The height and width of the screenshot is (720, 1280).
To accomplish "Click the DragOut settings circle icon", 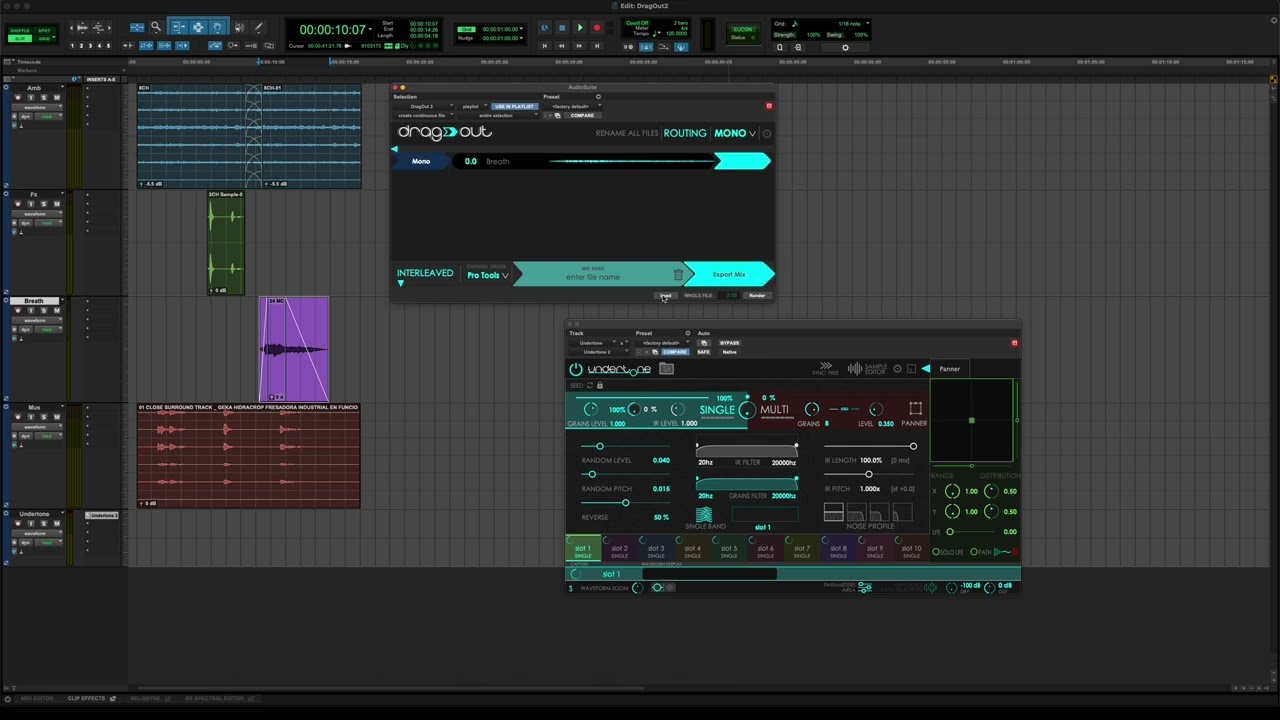I will coord(767,133).
